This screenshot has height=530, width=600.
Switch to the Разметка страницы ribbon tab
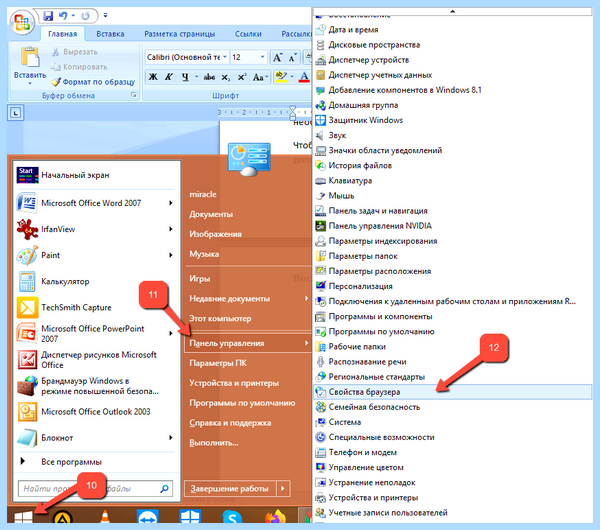pyautogui.click(x=179, y=34)
